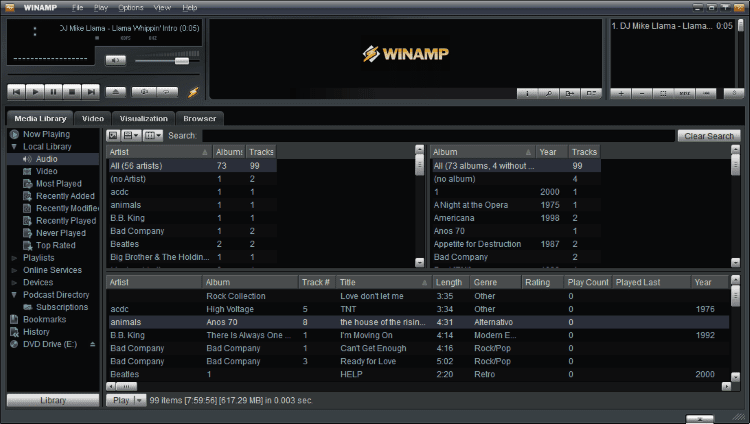The image size is (750, 424).
Task: Collapse the Local Library tree node
Action: (x=14, y=146)
